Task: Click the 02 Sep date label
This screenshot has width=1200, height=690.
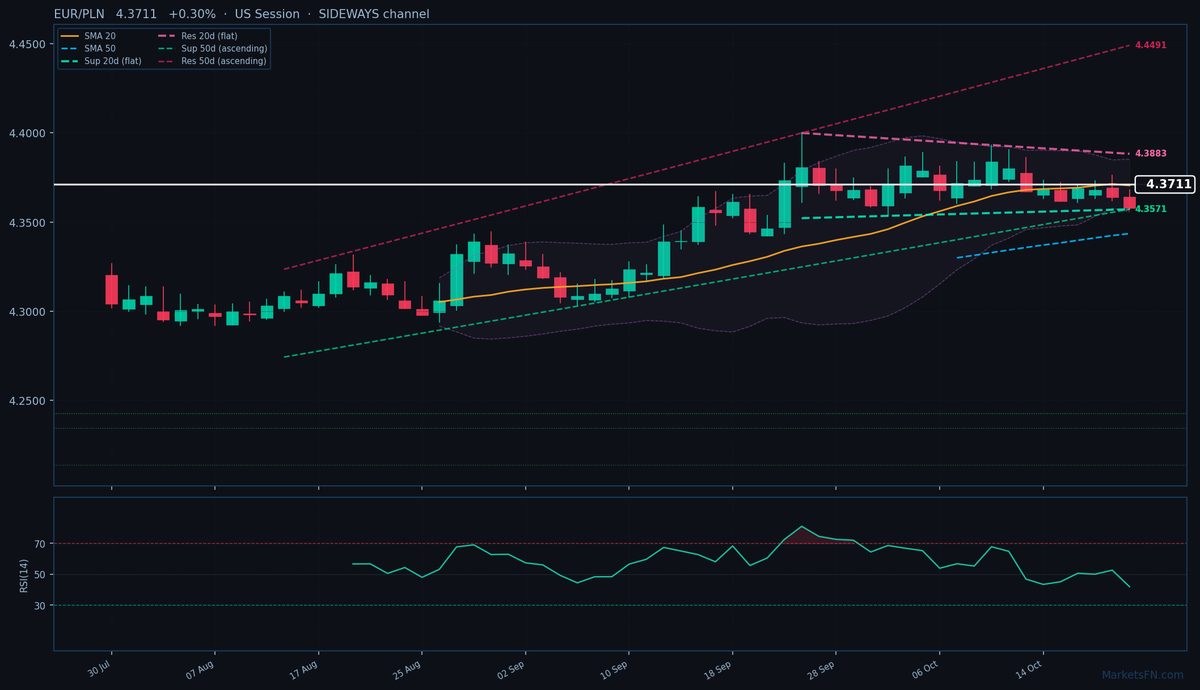Action: click(511, 669)
